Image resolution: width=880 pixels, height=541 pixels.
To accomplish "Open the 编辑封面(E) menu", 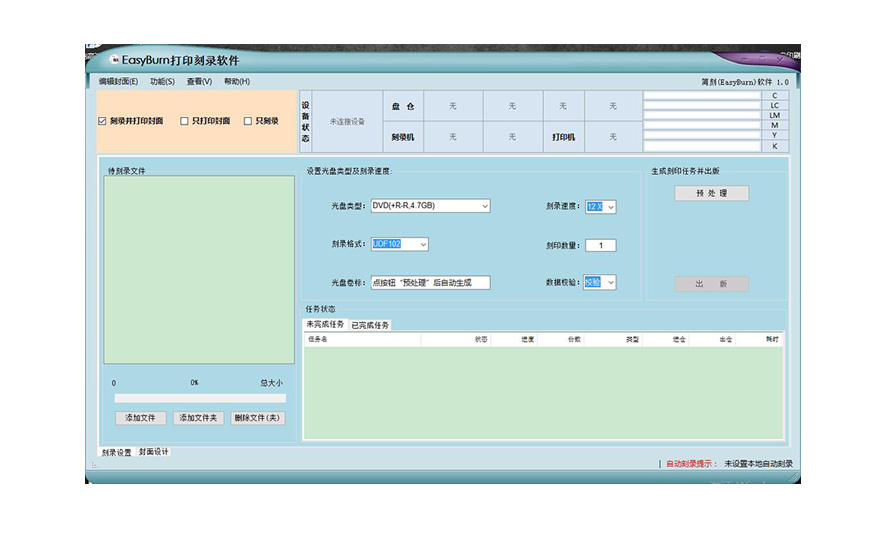I will [x=118, y=81].
